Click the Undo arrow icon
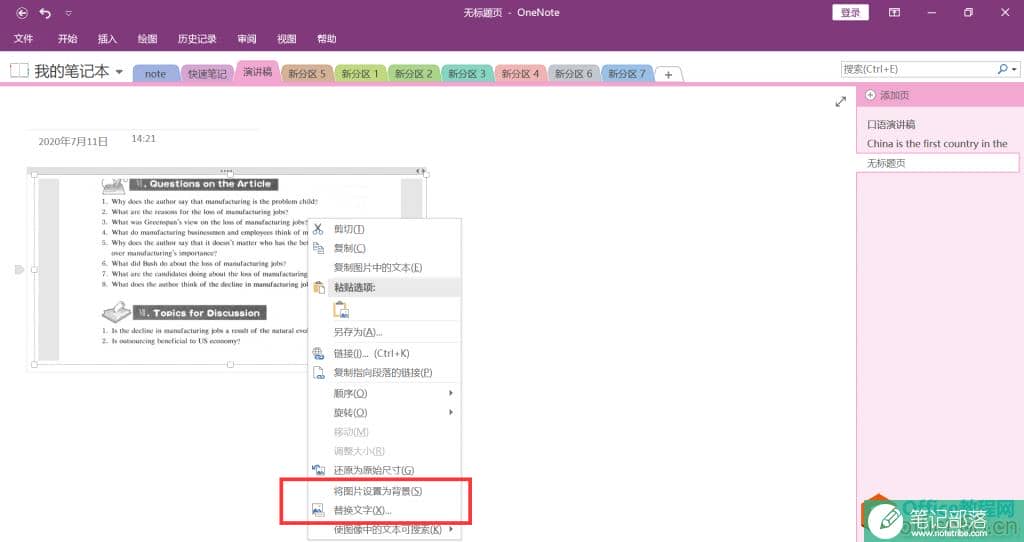Viewport: 1024px width, 542px height. click(x=45, y=12)
